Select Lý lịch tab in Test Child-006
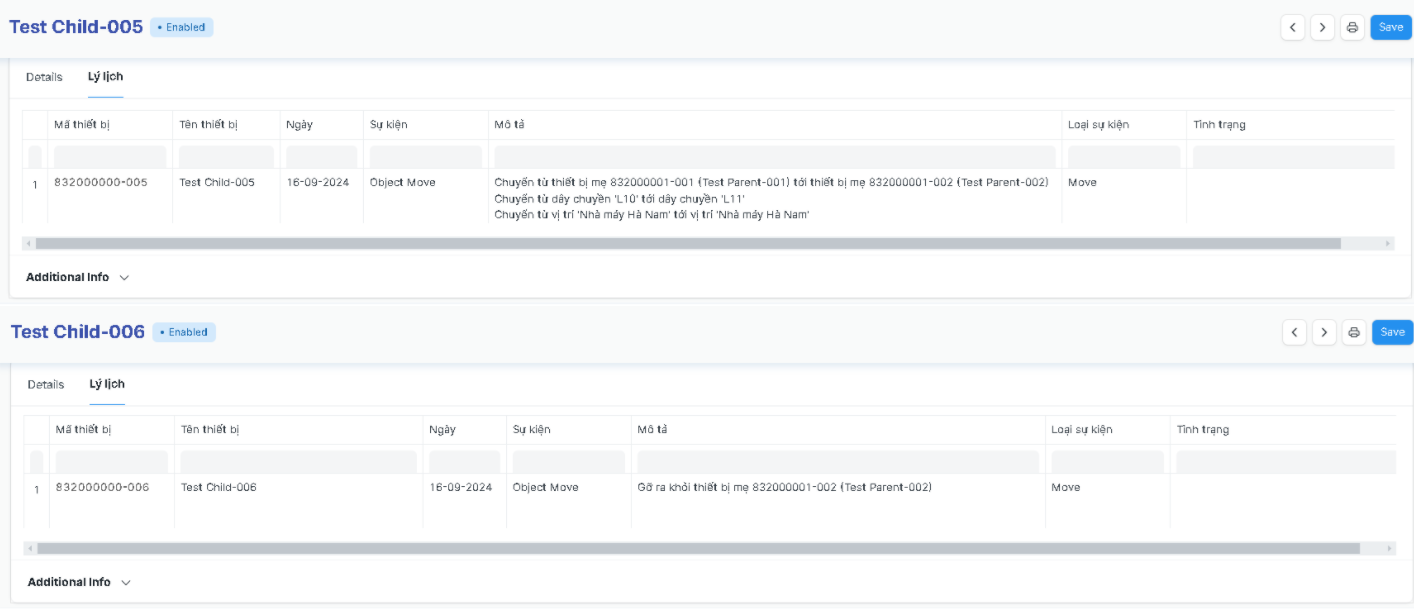The width and height of the screenshot is (1414, 609). pyautogui.click(x=107, y=384)
